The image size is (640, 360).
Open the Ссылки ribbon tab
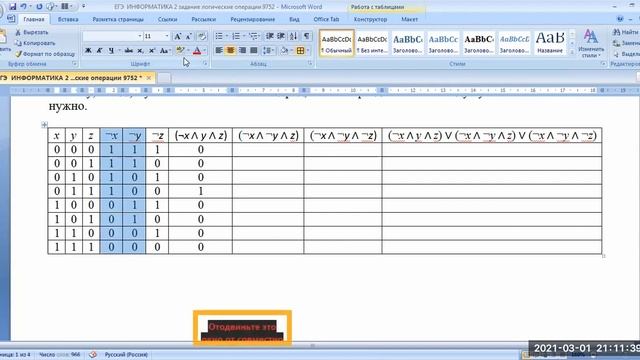tap(167, 19)
